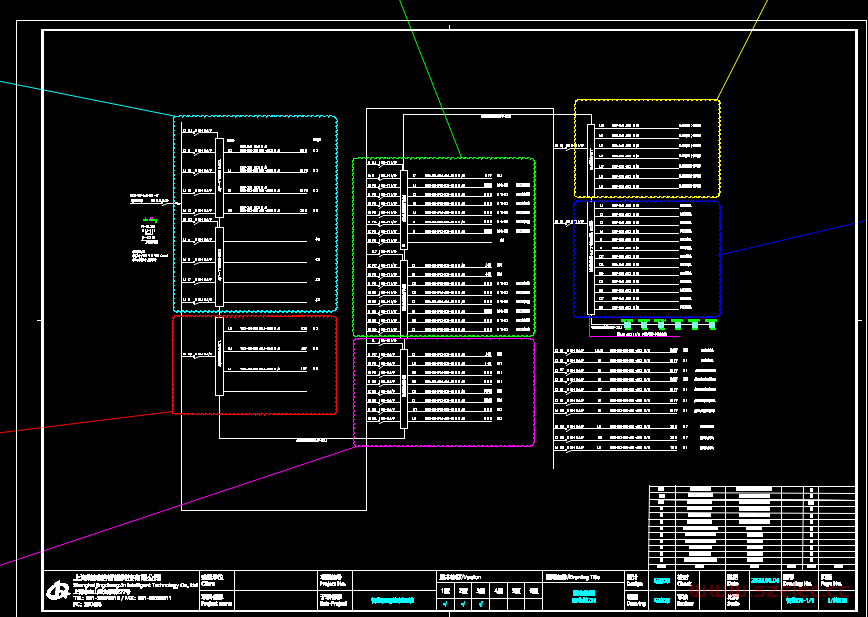The height and width of the screenshot is (617, 868).
Task: Pick the green revision cloud region
Action: (444, 247)
